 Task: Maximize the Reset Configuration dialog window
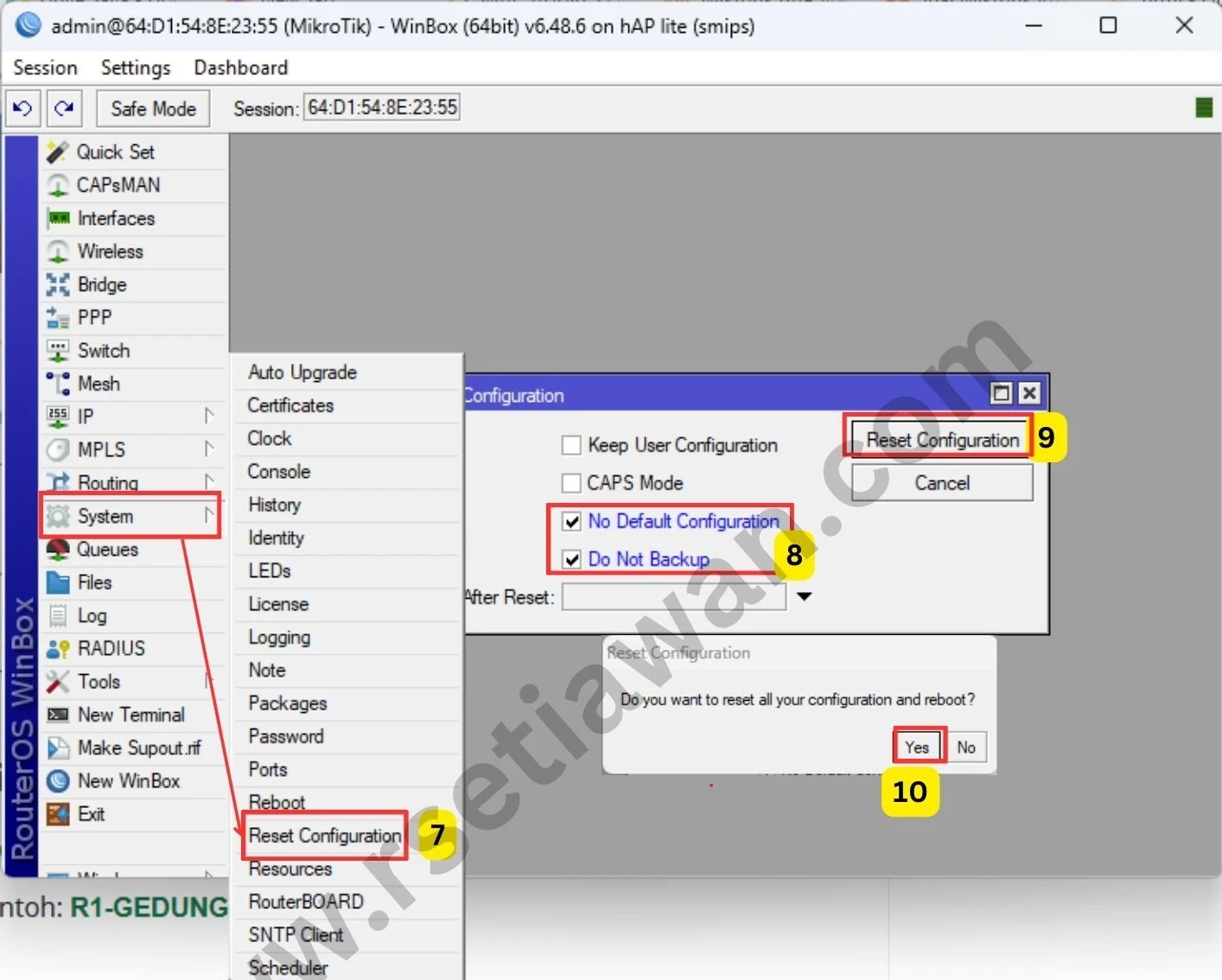(x=1002, y=394)
